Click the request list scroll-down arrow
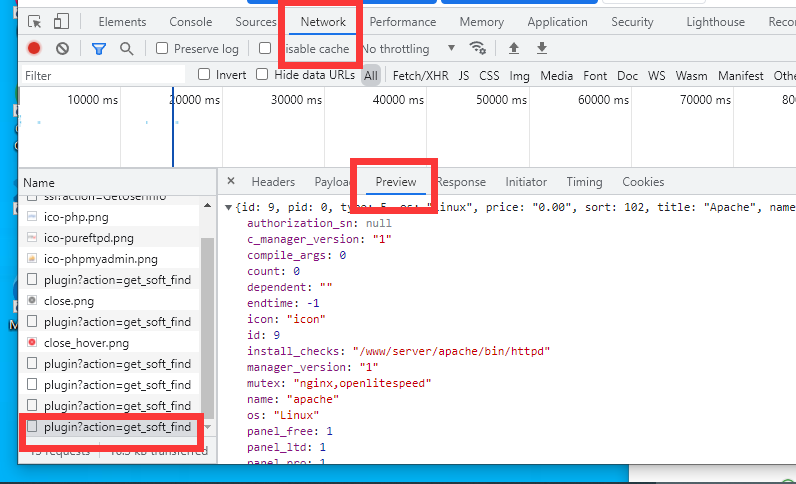The height and width of the screenshot is (484, 796). pos(207,427)
